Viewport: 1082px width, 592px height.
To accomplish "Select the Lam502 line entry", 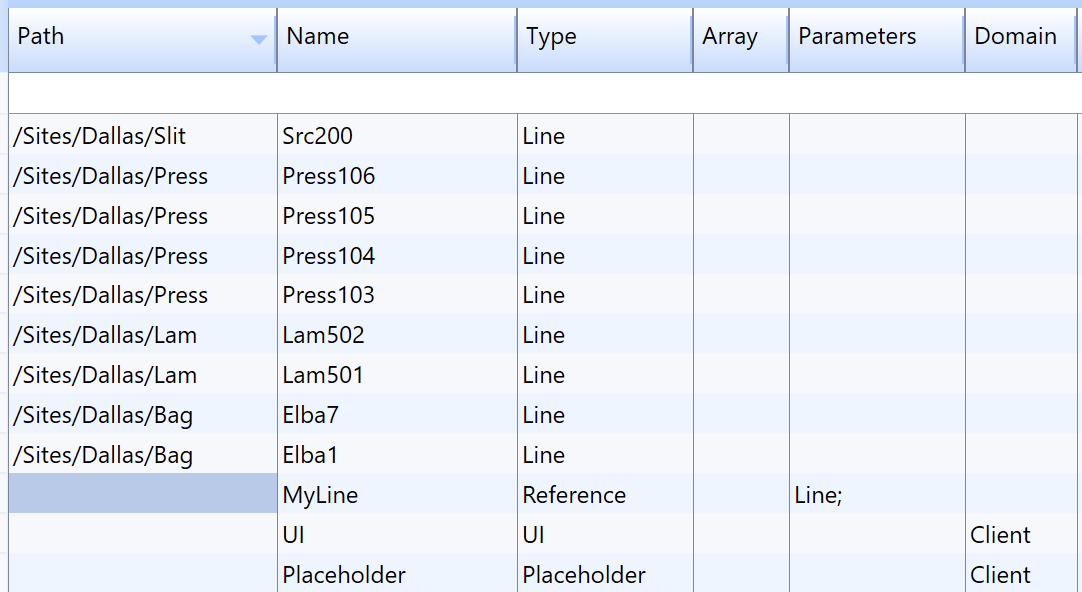I will 323,335.
